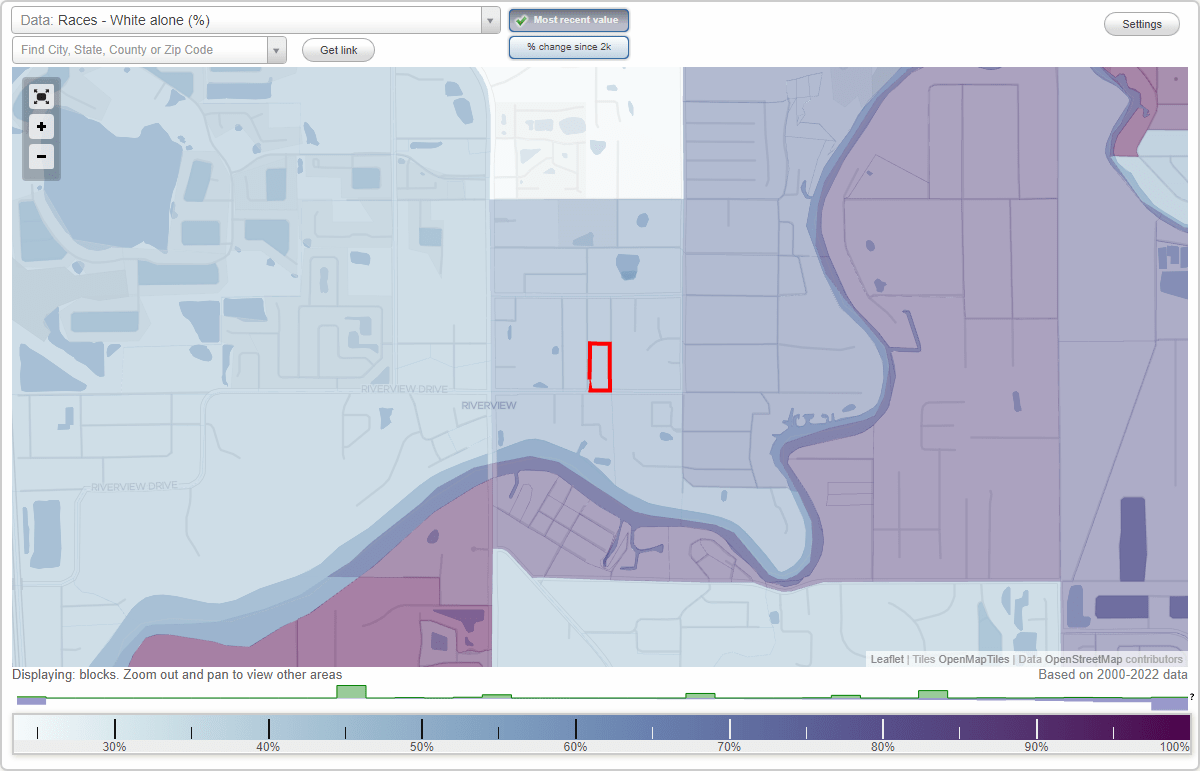Zoom out with the minus button
This screenshot has width=1200, height=771.
(x=41, y=156)
